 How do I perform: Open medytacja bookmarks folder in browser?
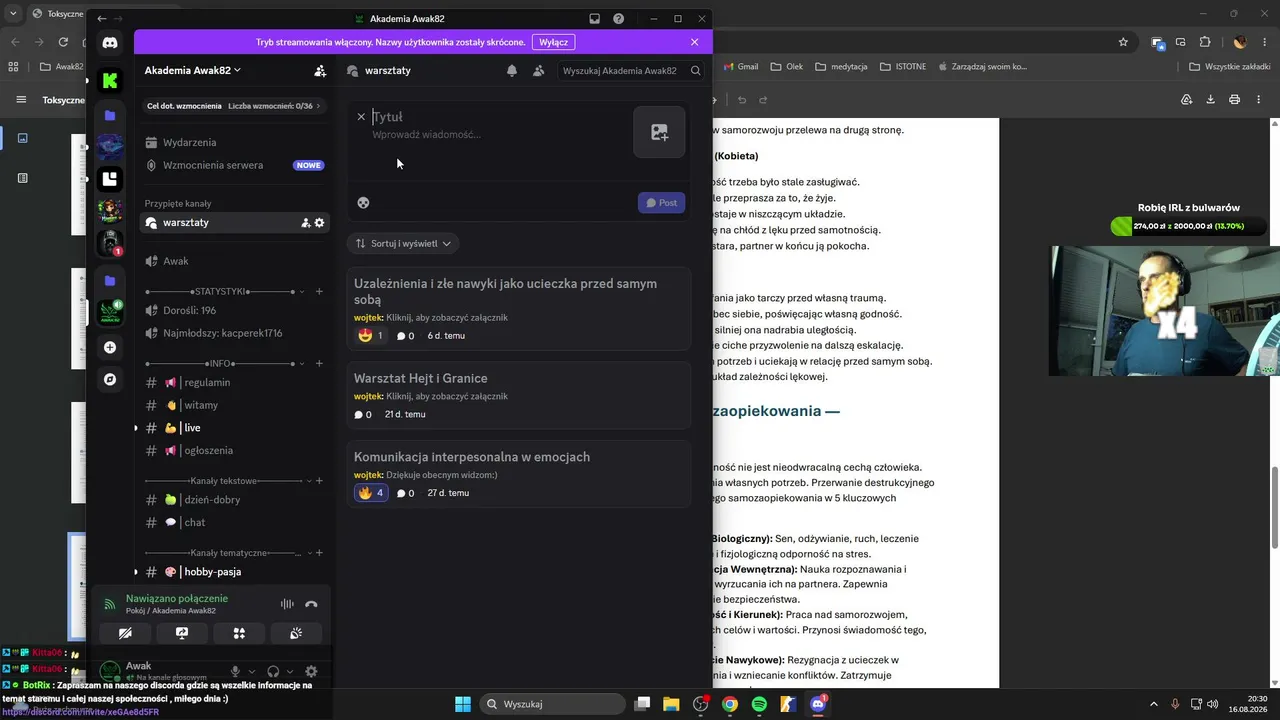pyautogui.click(x=841, y=67)
